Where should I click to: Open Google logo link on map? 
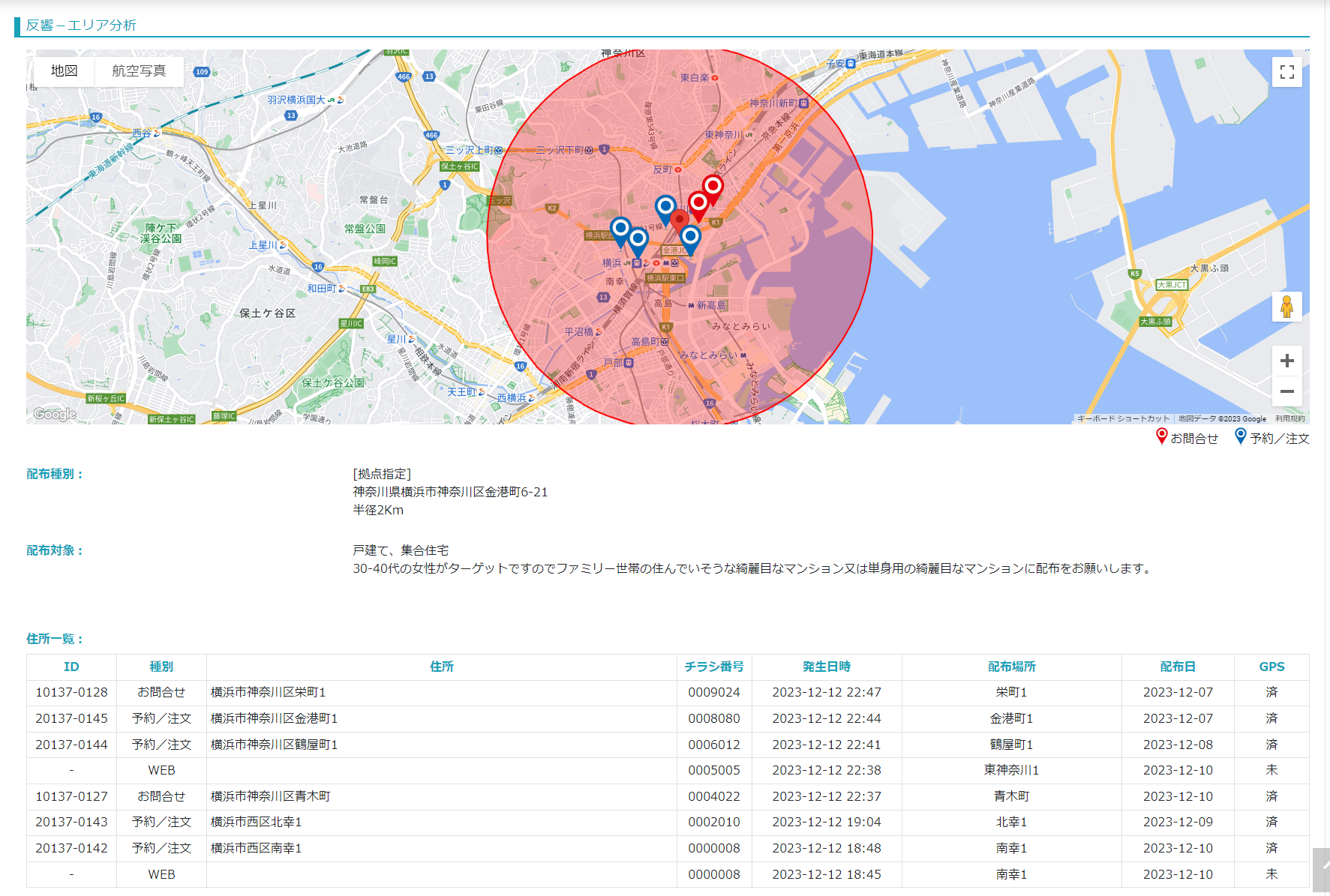click(x=55, y=414)
